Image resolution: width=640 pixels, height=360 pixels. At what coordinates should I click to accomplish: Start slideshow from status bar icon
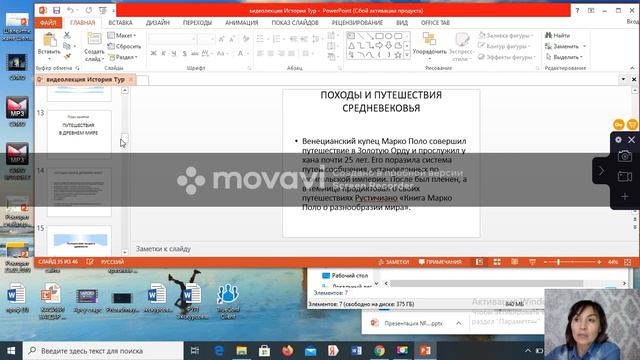[x=532, y=262]
